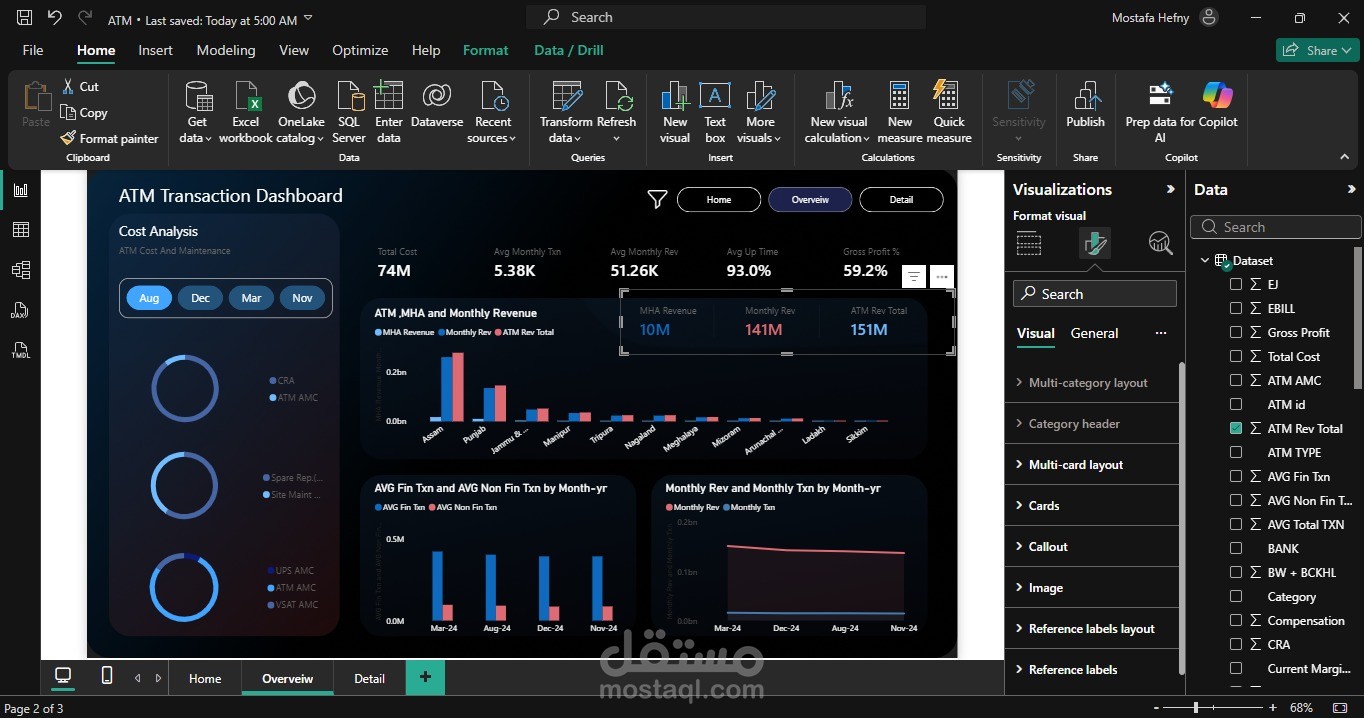Select the Dec month slicer button
Image resolution: width=1364 pixels, height=718 pixels.
click(200, 298)
